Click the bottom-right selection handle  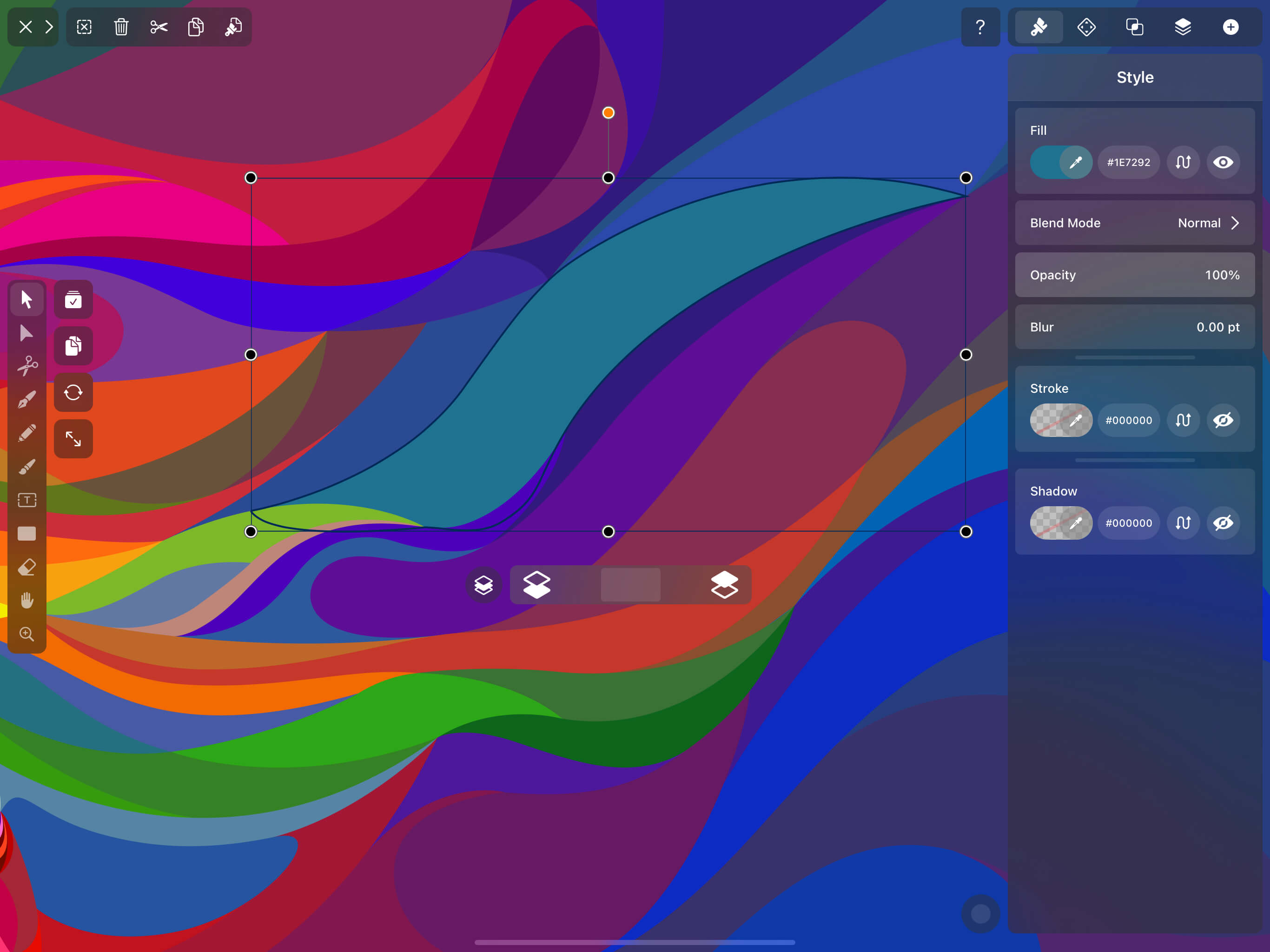coord(966,532)
